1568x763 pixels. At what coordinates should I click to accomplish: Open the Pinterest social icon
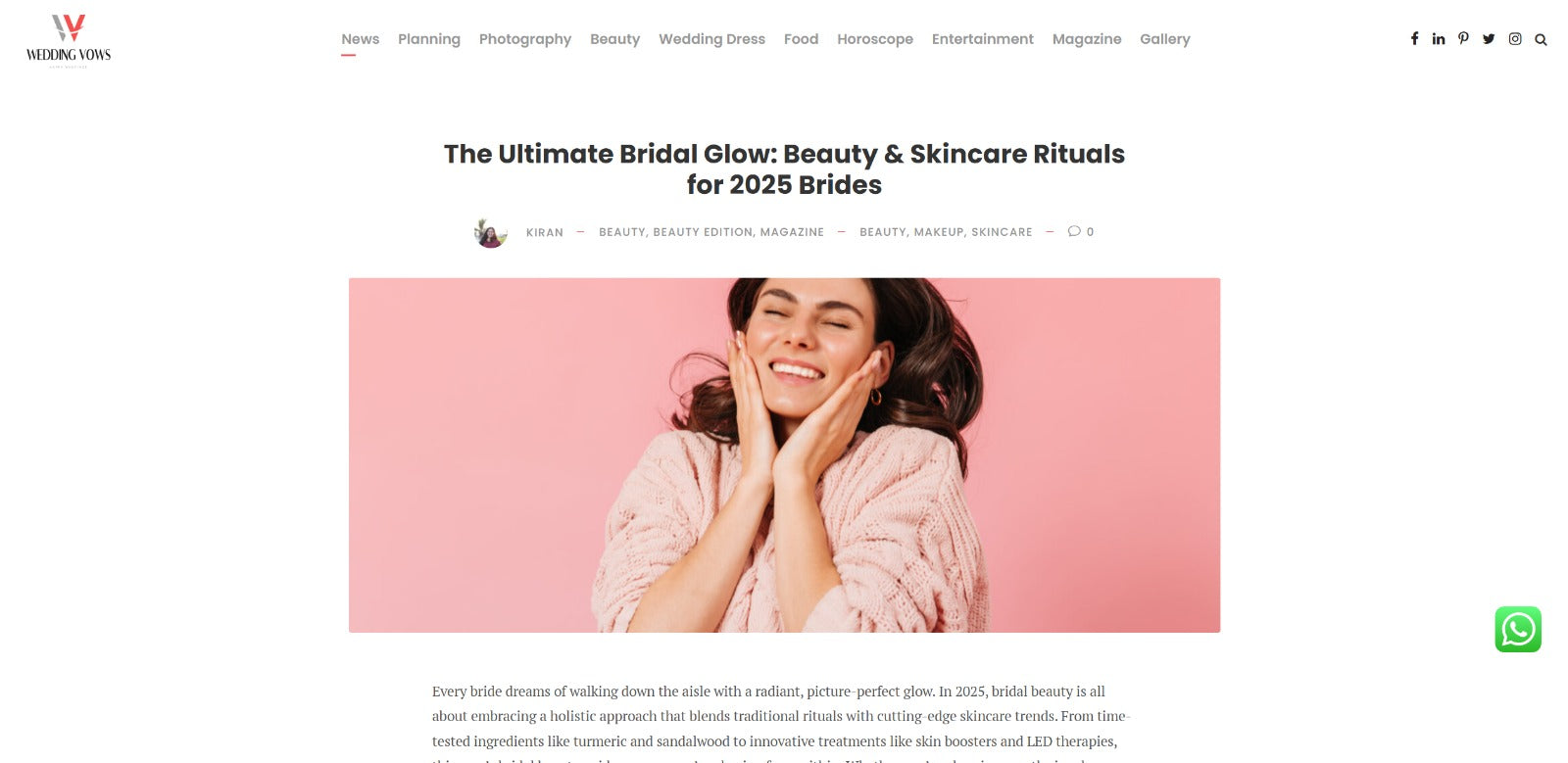(x=1463, y=39)
